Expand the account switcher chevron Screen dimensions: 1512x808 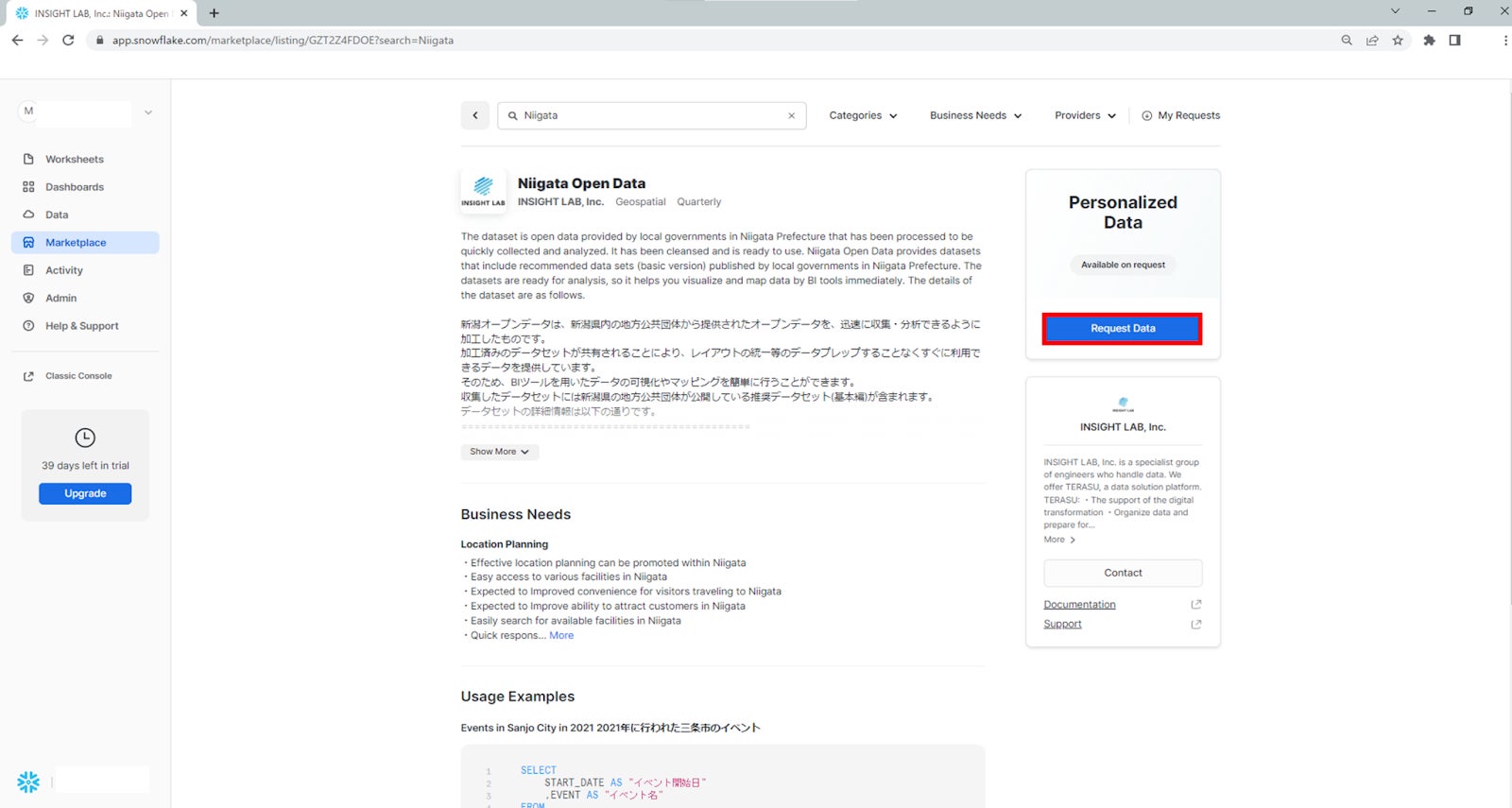coord(148,112)
